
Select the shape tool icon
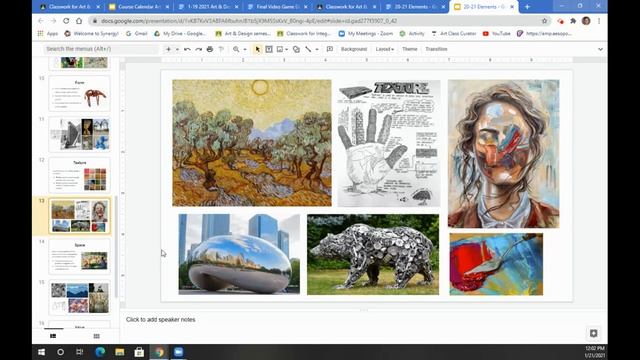click(296, 49)
